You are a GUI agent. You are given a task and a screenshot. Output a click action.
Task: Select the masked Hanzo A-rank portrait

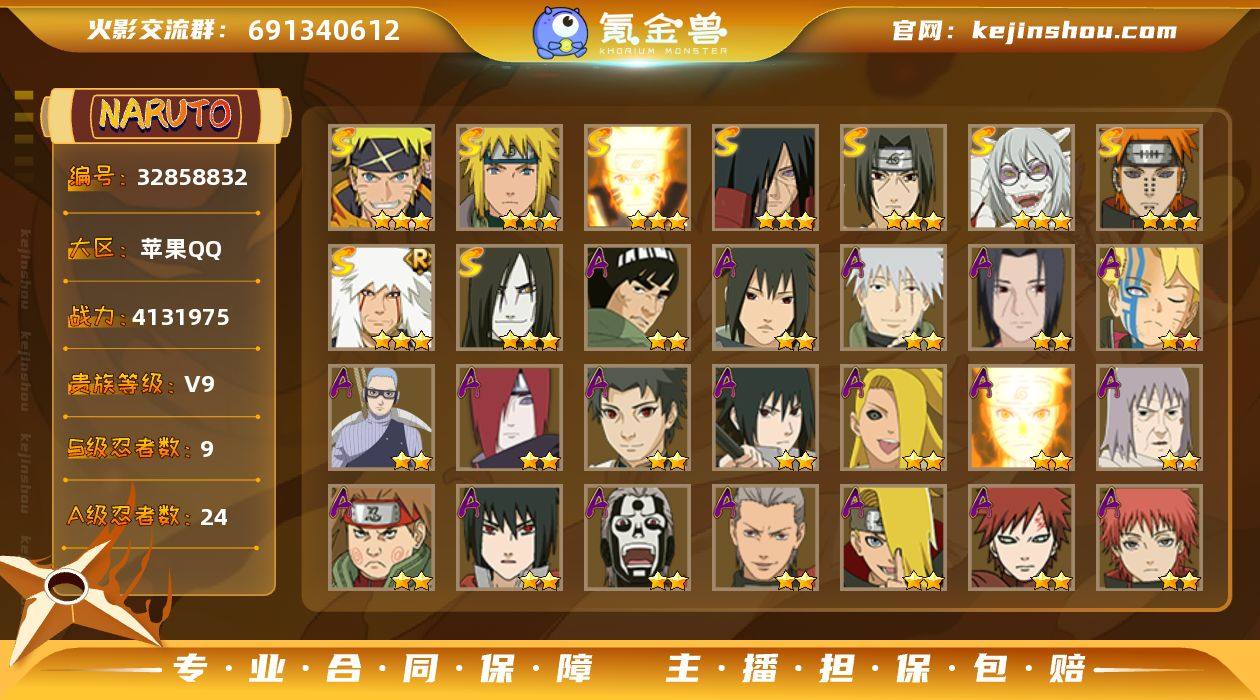(638, 538)
